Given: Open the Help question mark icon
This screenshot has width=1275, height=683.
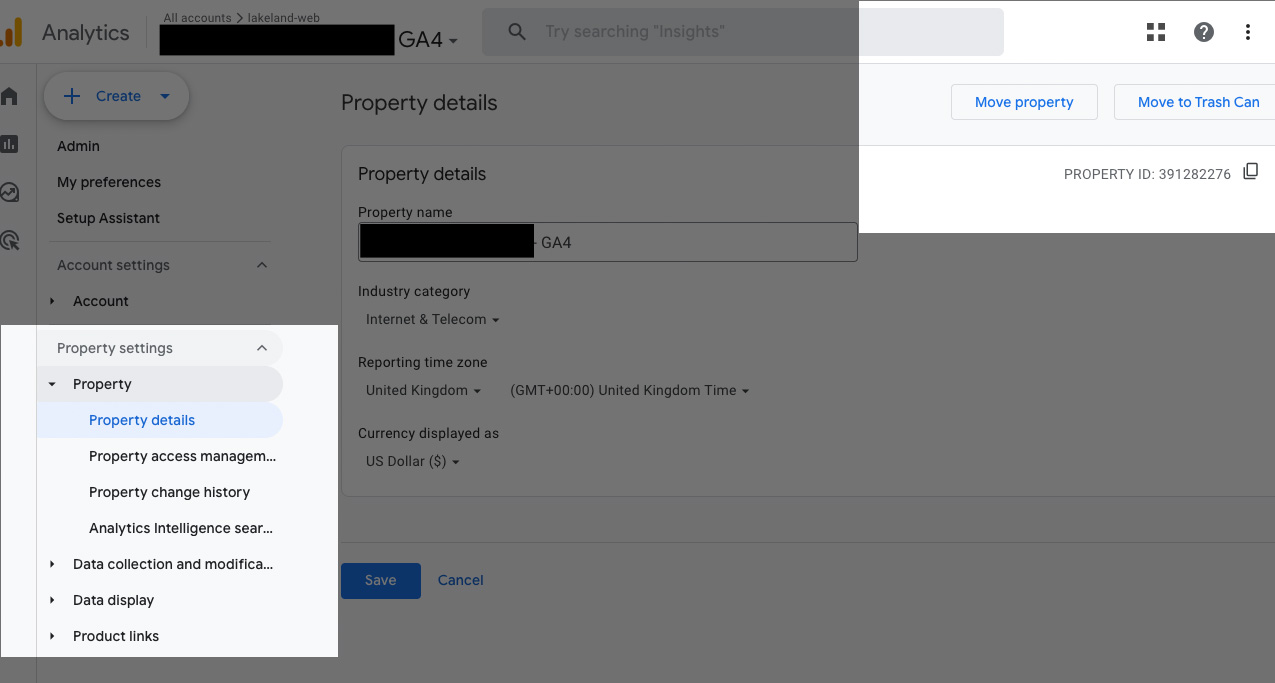Looking at the screenshot, I should tap(1204, 32).
